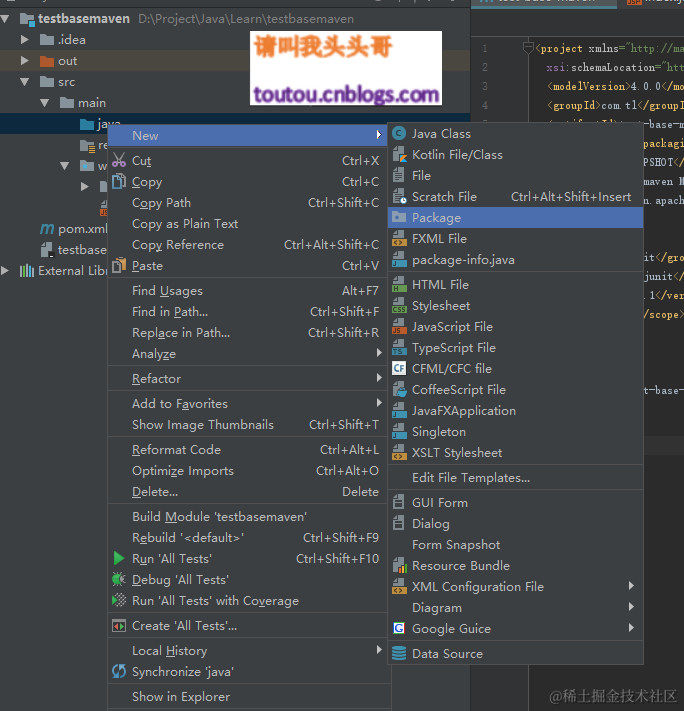Expand the .idea folder
The height and width of the screenshot is (711, 684).
(x=25, y=40)
